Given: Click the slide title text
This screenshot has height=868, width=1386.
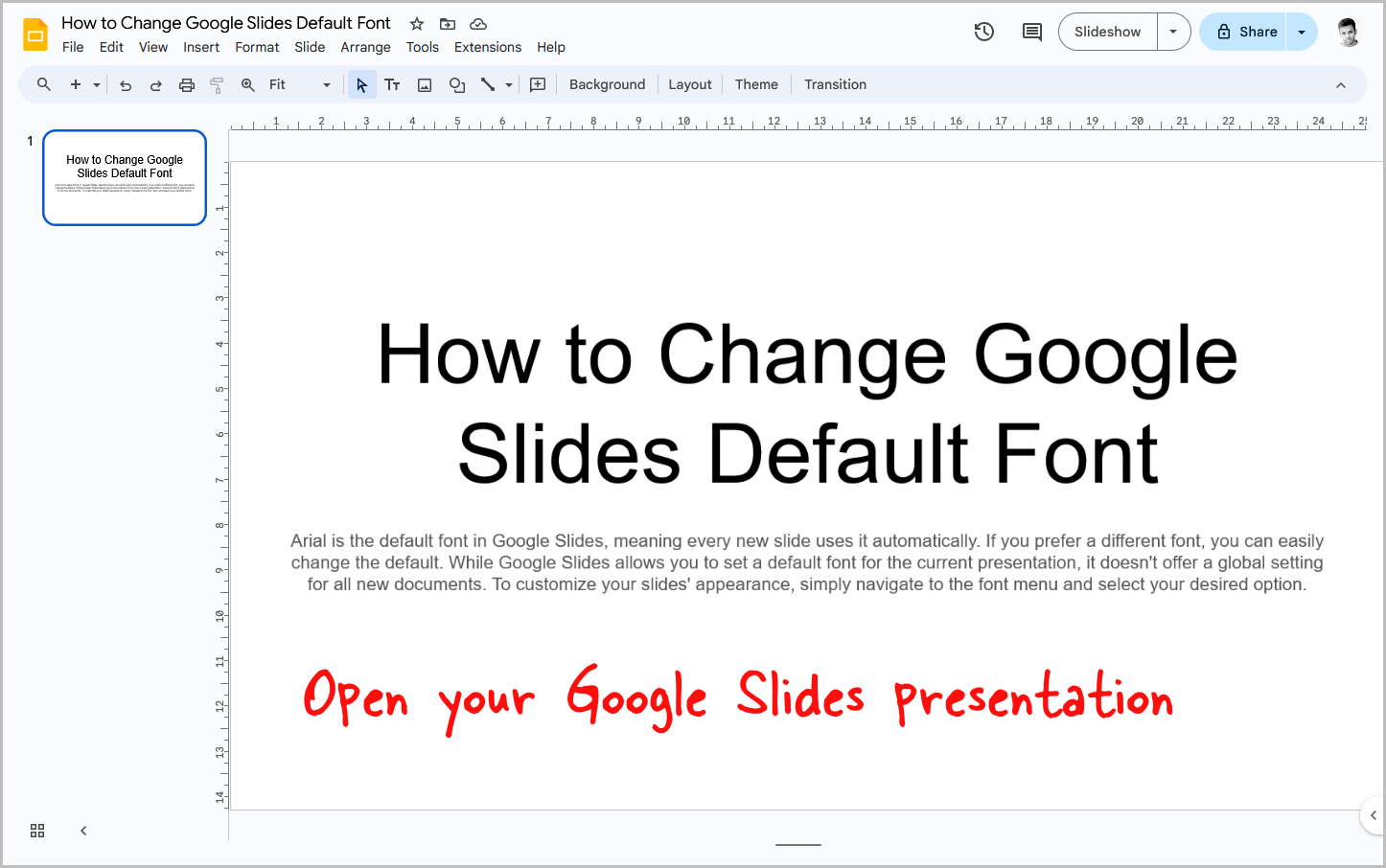Looking at the screenshot, I should [x=807, y=404].
